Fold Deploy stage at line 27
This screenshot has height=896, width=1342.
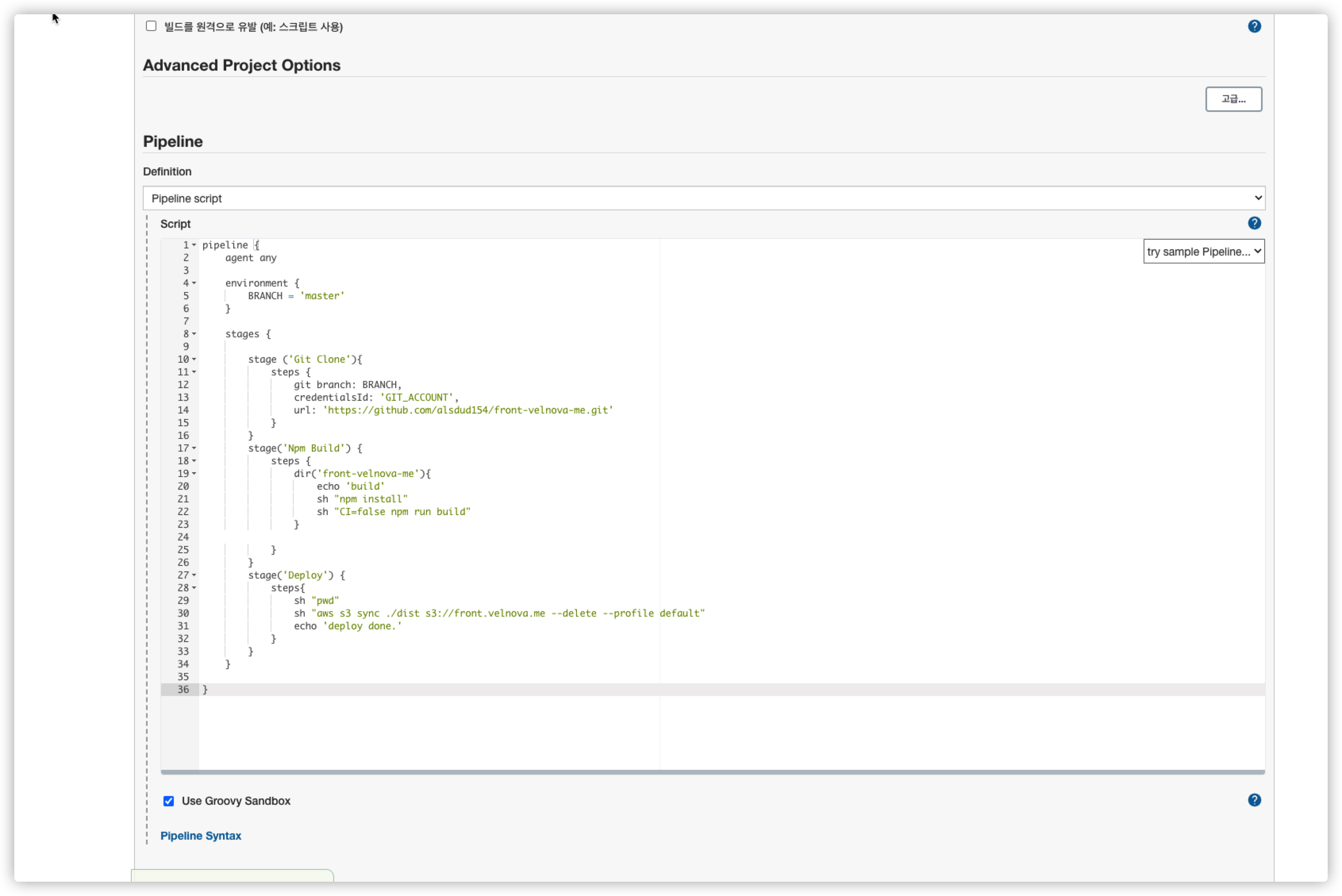(194, 575)
